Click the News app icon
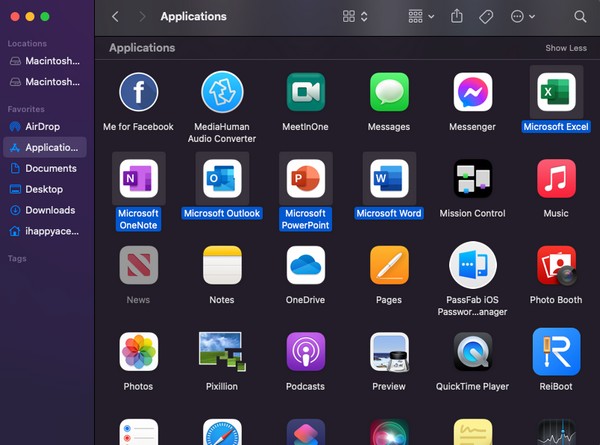 139,265
